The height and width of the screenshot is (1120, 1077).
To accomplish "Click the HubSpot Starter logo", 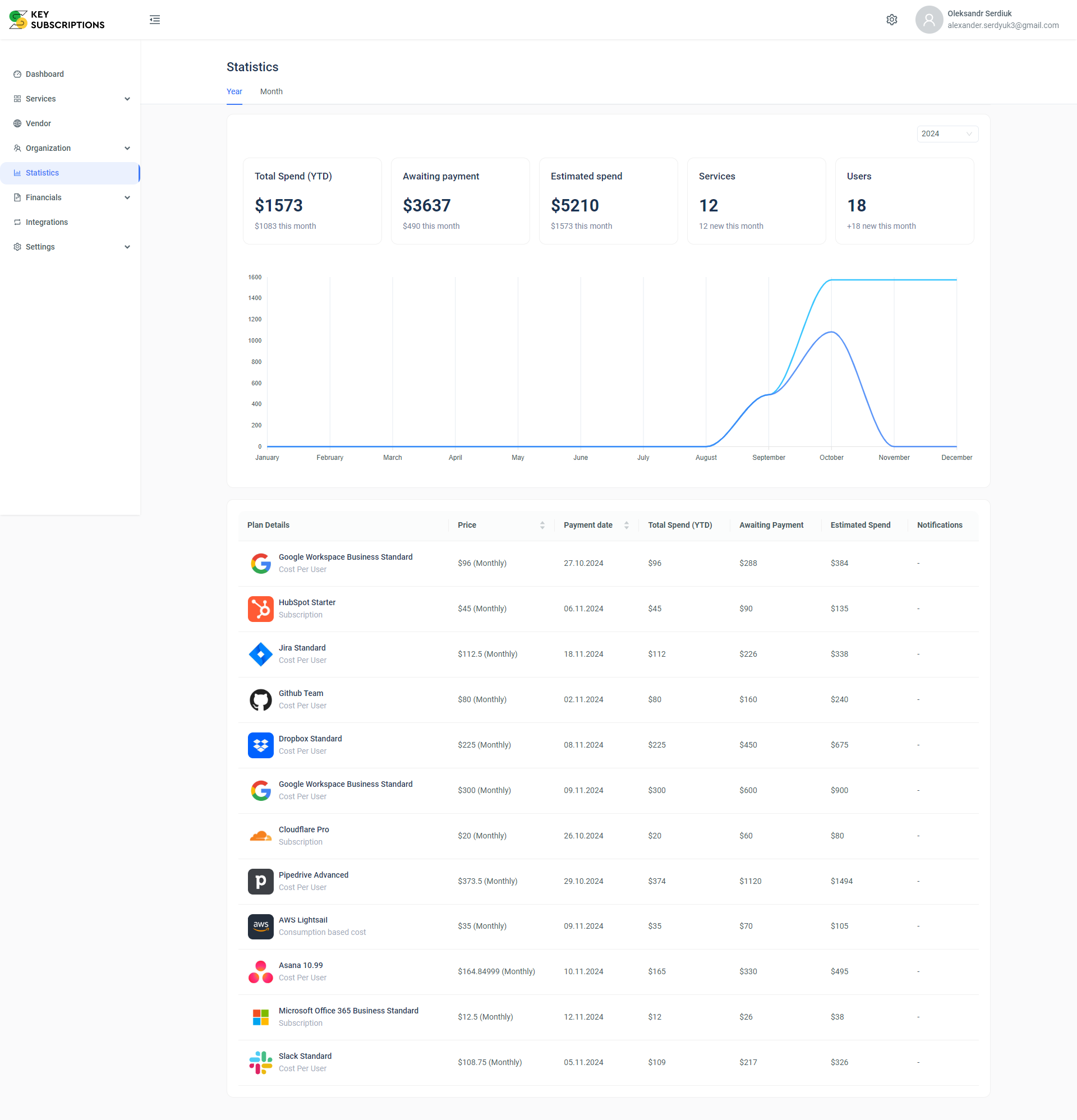I will tap(261, 609).
